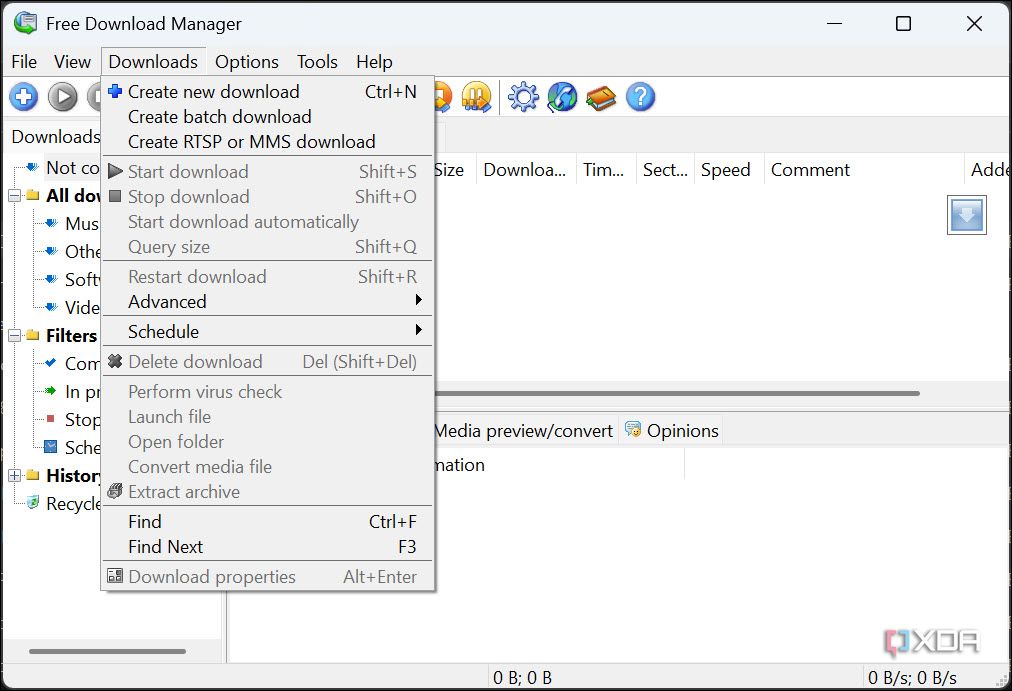Click the 0 B/s; 0 B/s status text
This screenshot has width=1012, height=691.
pyautogui.click(x=912, y=677)
